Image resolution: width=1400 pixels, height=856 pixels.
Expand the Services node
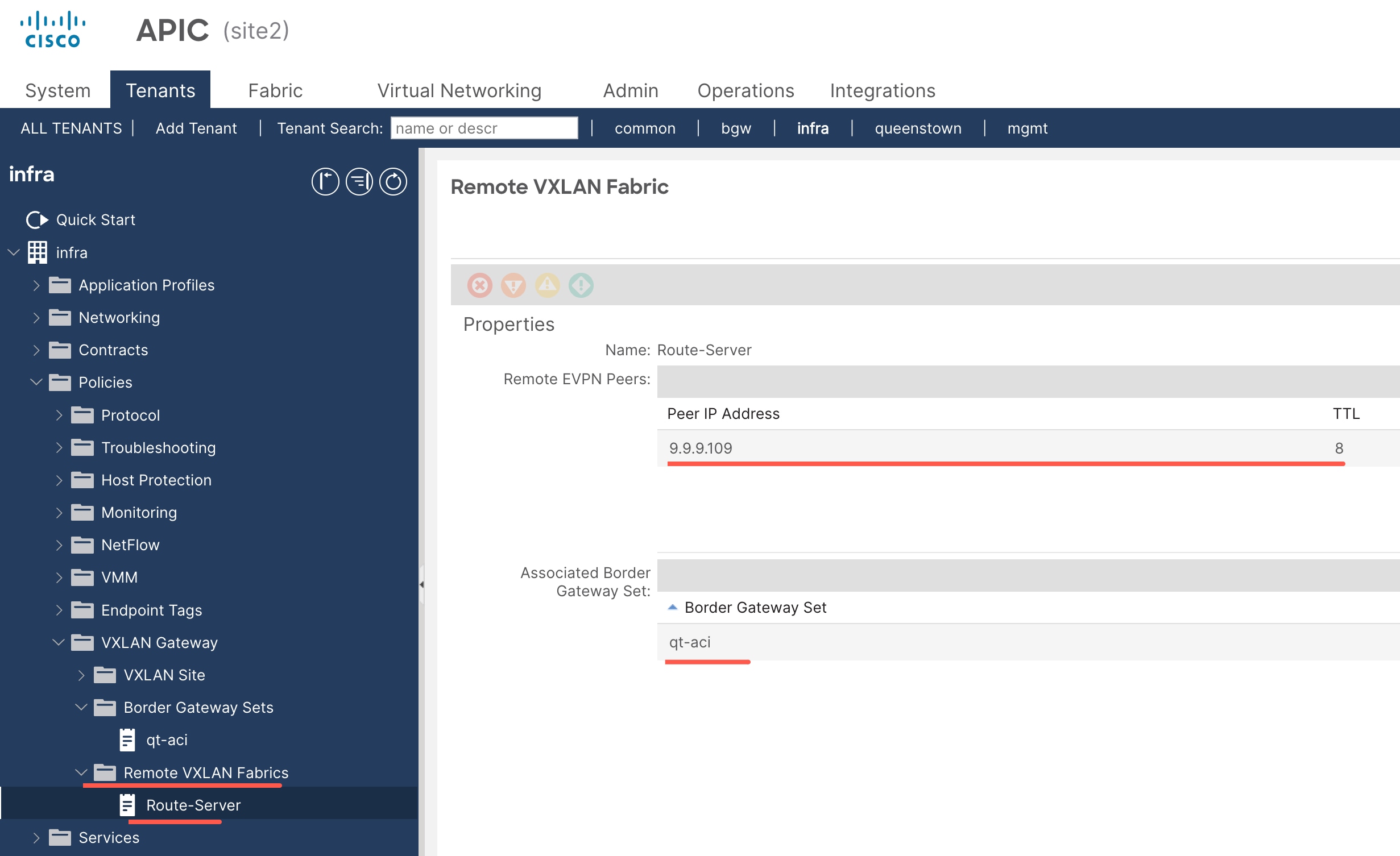(36, 837)
